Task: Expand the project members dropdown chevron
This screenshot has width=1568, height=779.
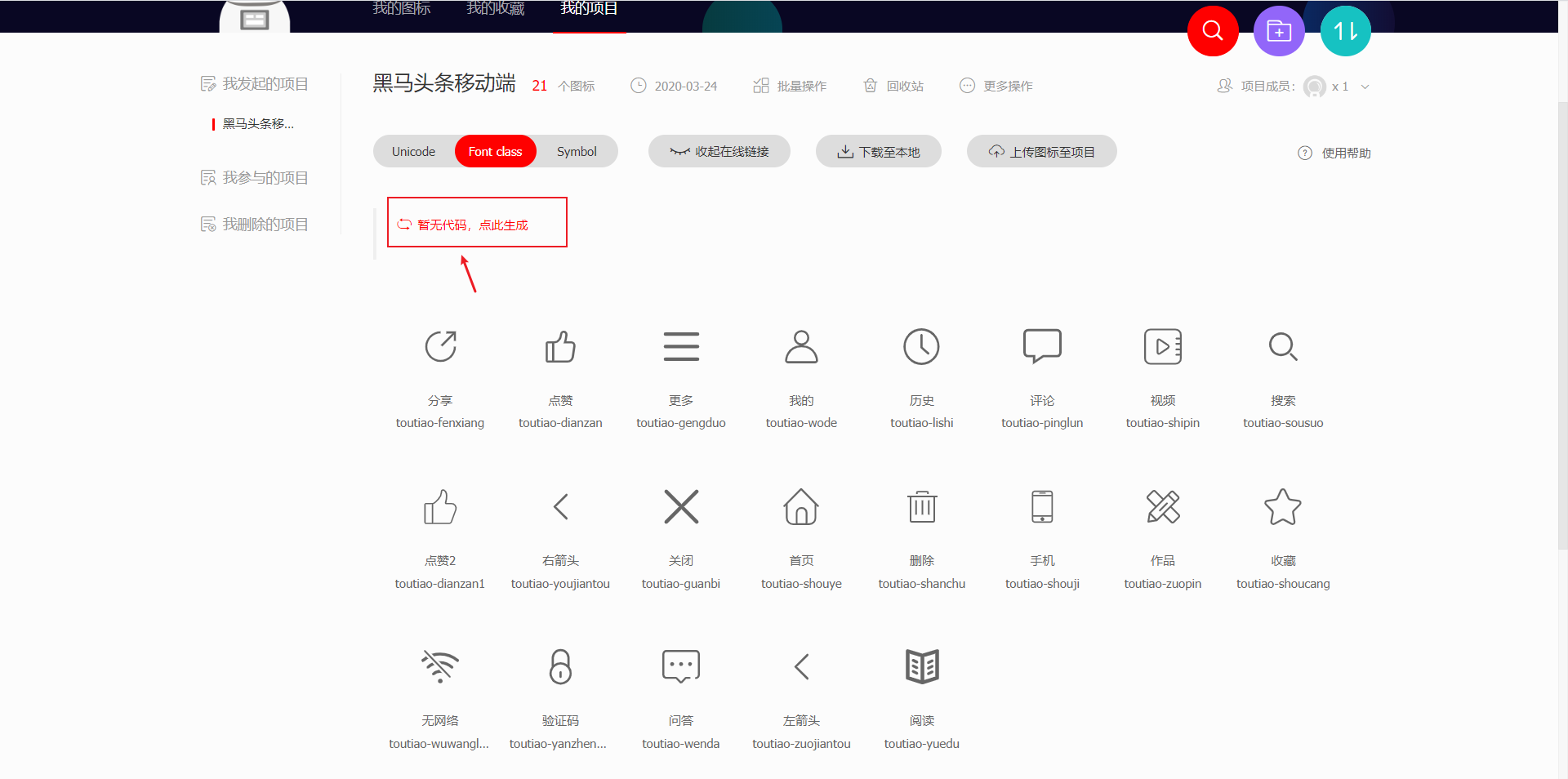Action: (1365, 87)
